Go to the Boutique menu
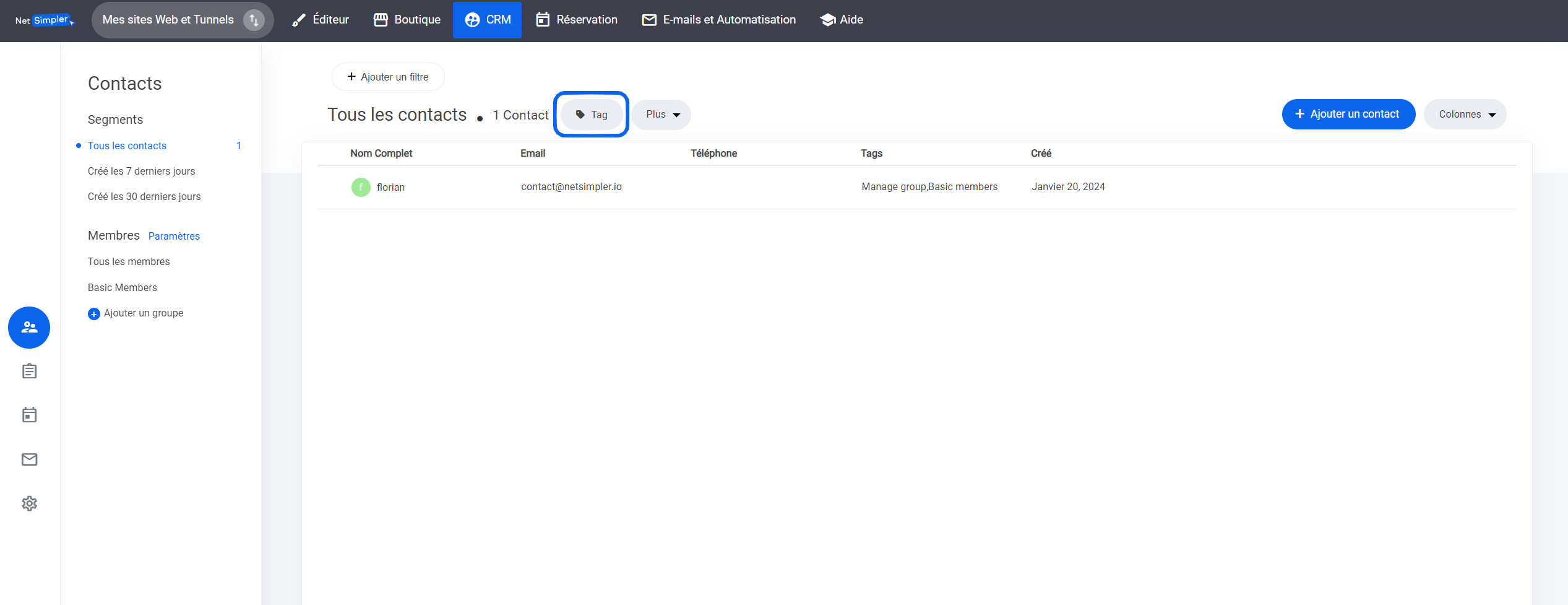 click(407, 20)
